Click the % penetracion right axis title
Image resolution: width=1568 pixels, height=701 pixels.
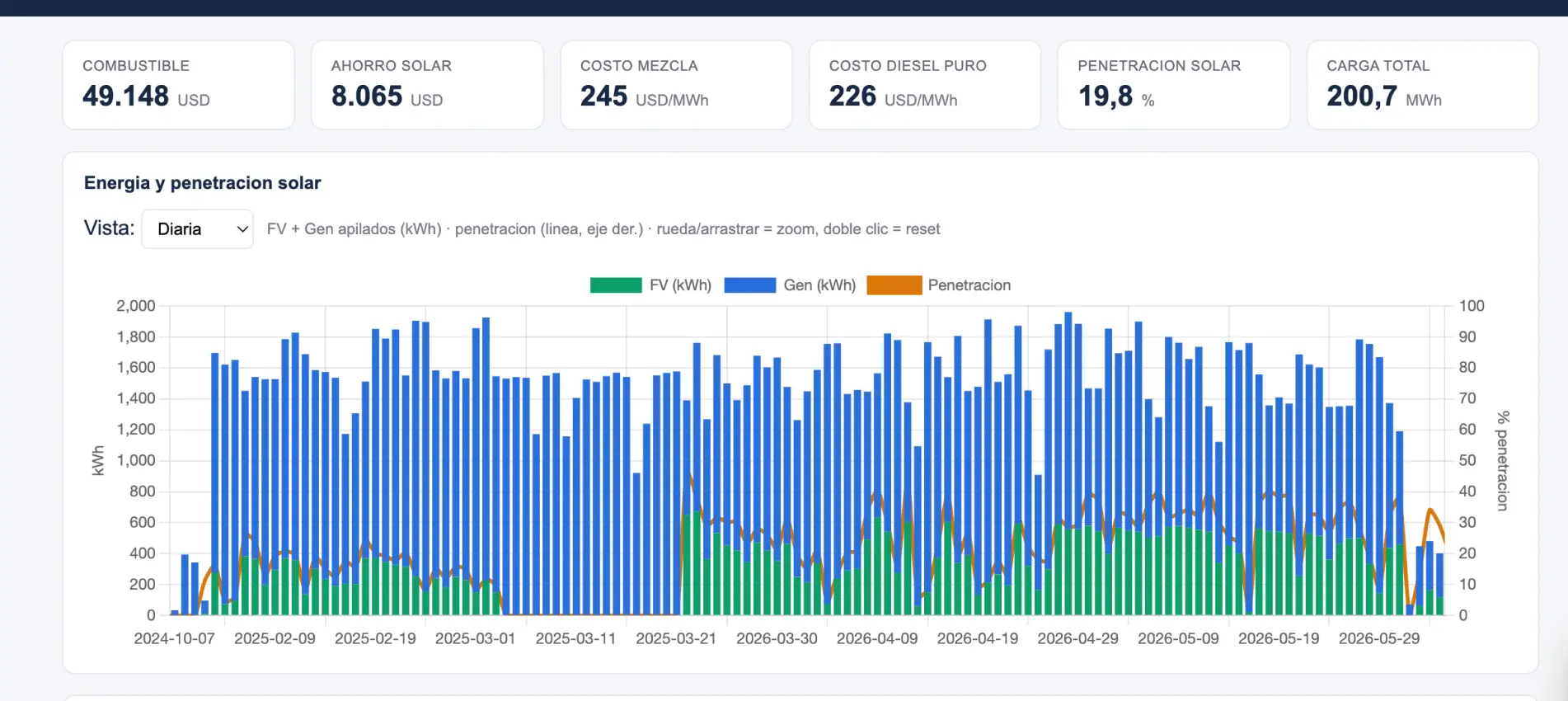(x=1503, y=461)
